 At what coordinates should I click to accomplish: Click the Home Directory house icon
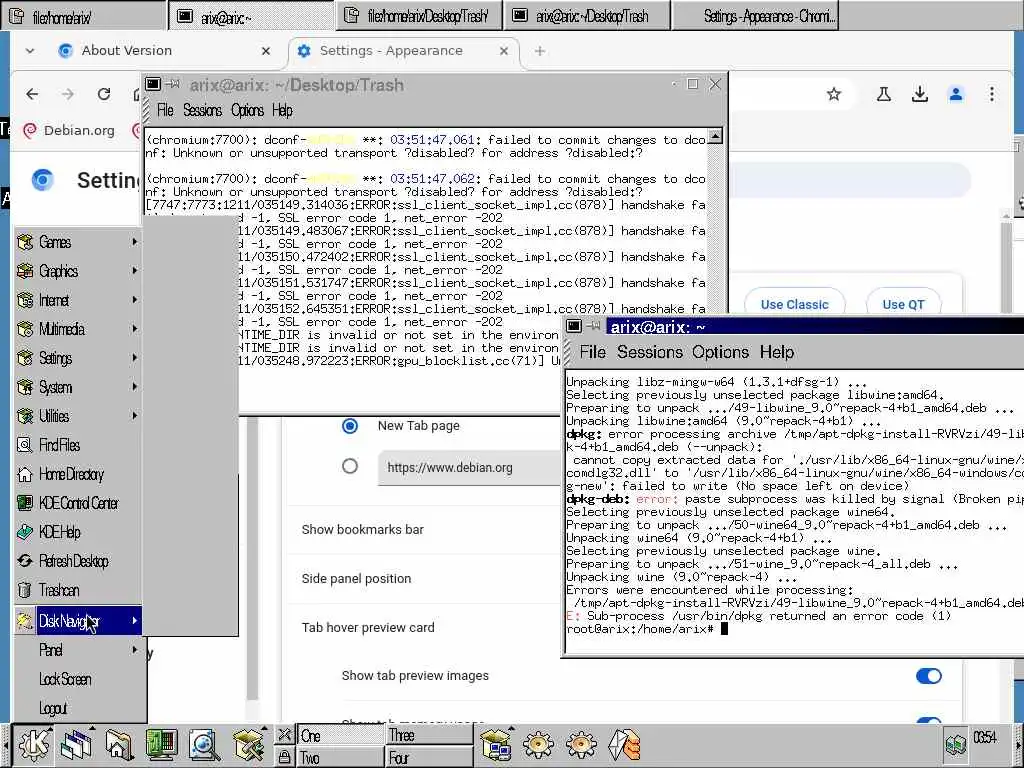(x=25, y=474)
